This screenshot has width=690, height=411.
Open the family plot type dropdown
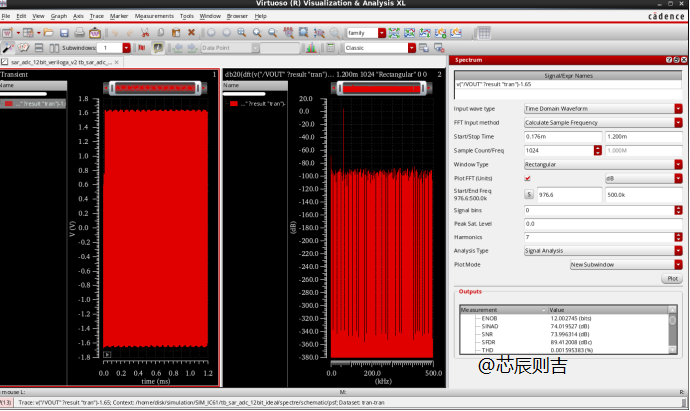[x=382, y=33]
